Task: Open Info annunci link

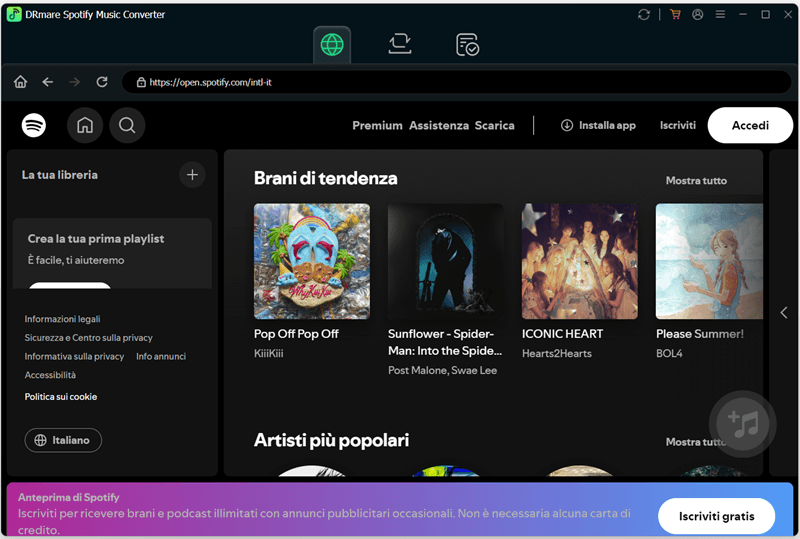Action: [x=161, y=357]
